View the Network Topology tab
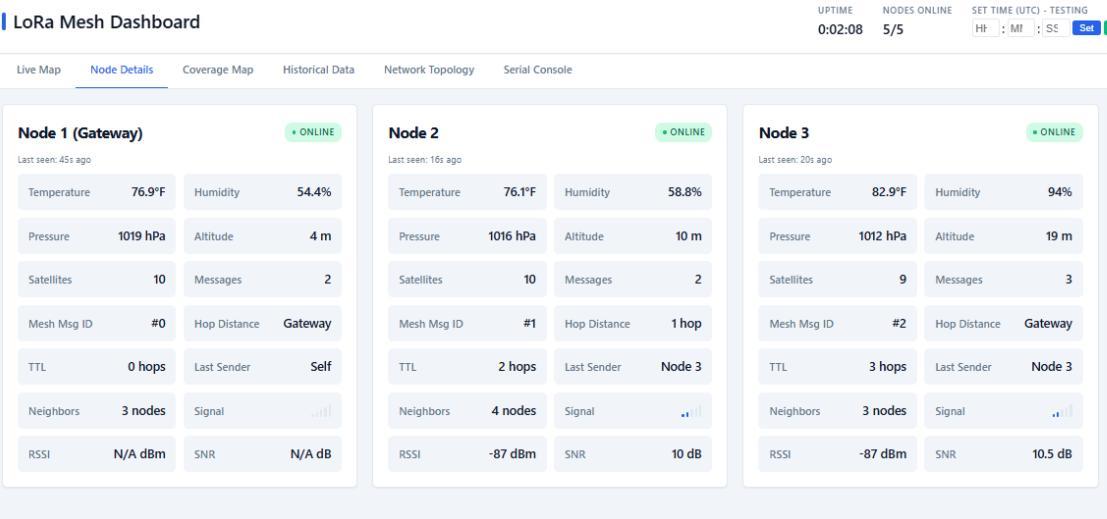The width and height of the screenshot is (1107, 519). point(429,70)
